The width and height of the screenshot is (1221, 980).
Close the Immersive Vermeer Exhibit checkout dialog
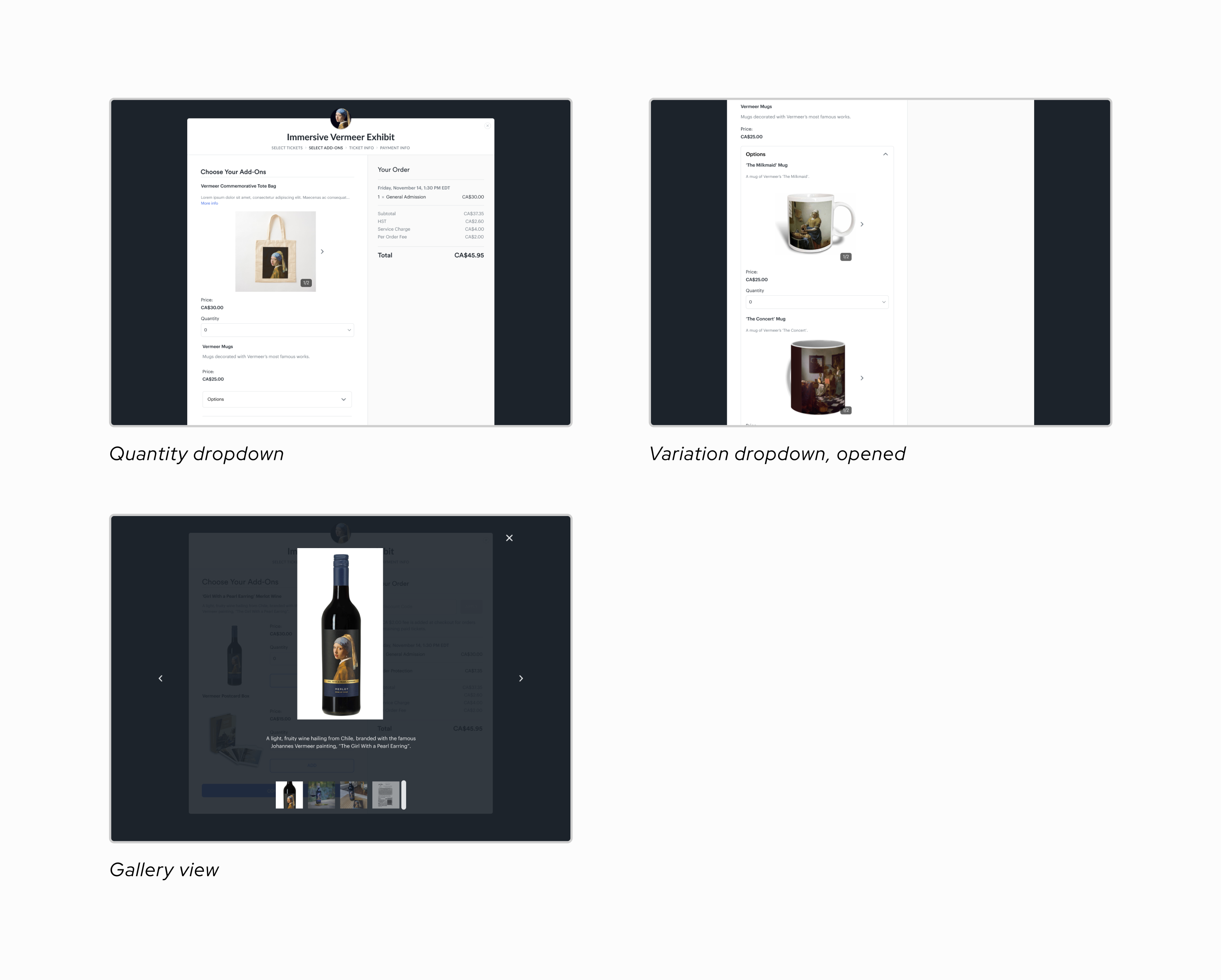tap(487, 126)
